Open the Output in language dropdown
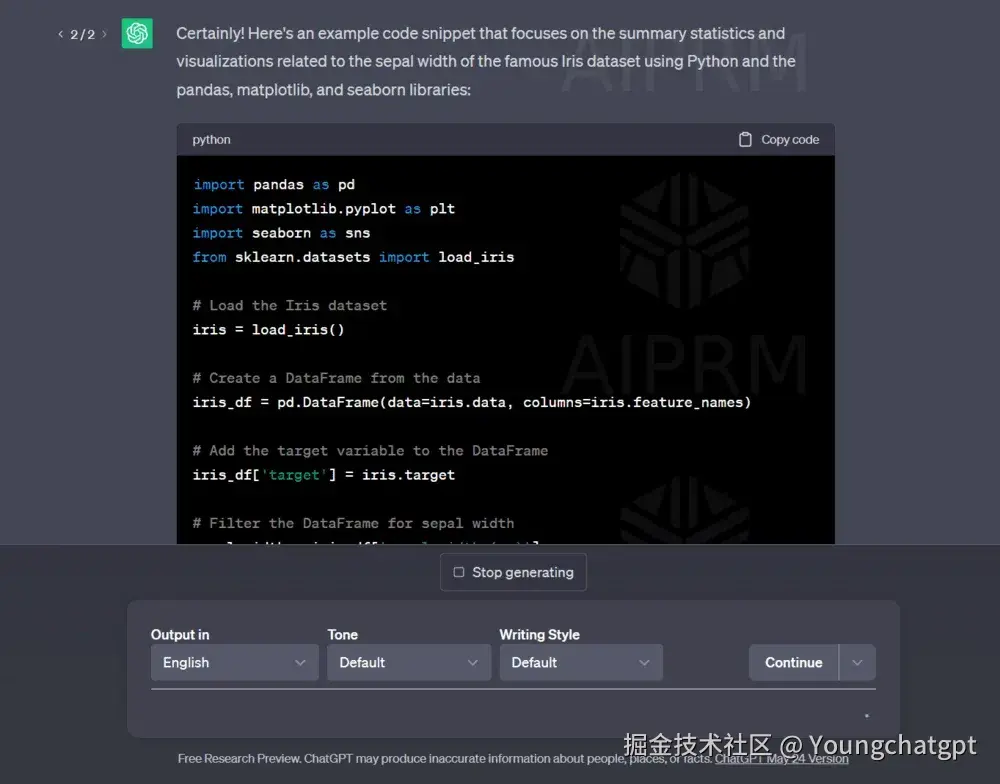Viewport: 1000px width, 784px height. [x=234, y=662]
